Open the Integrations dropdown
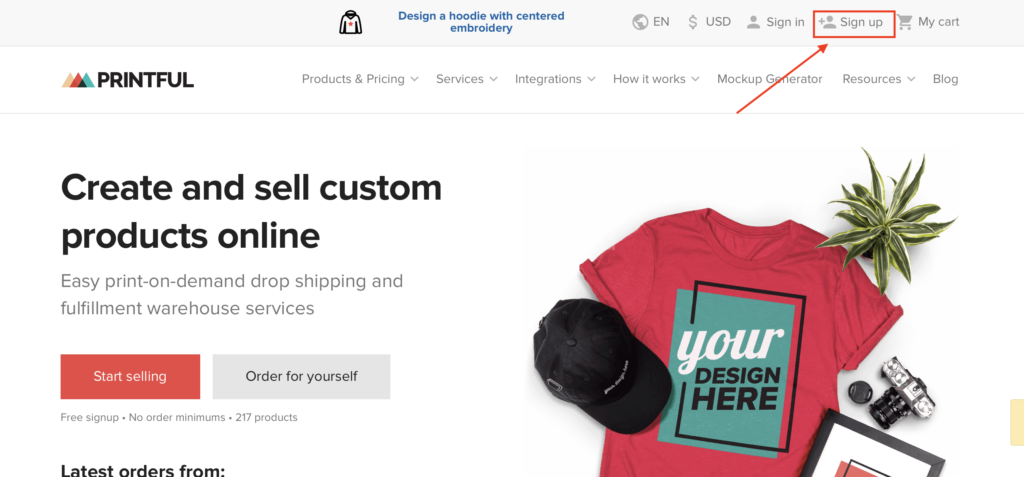This screenshot has height=477, width=1024. [x=555, y=79]
